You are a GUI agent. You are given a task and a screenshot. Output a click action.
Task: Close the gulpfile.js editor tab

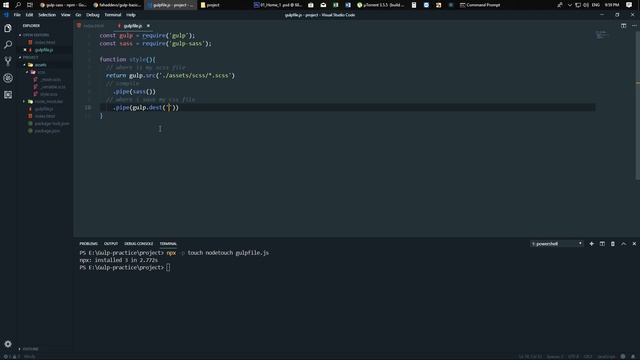tap(148, 26)
